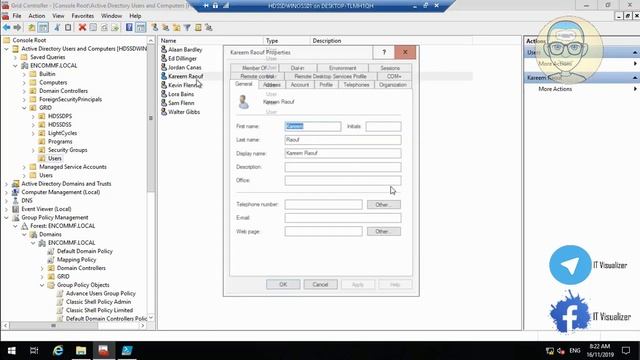Click Other button next to Web page

click(384, 231)
